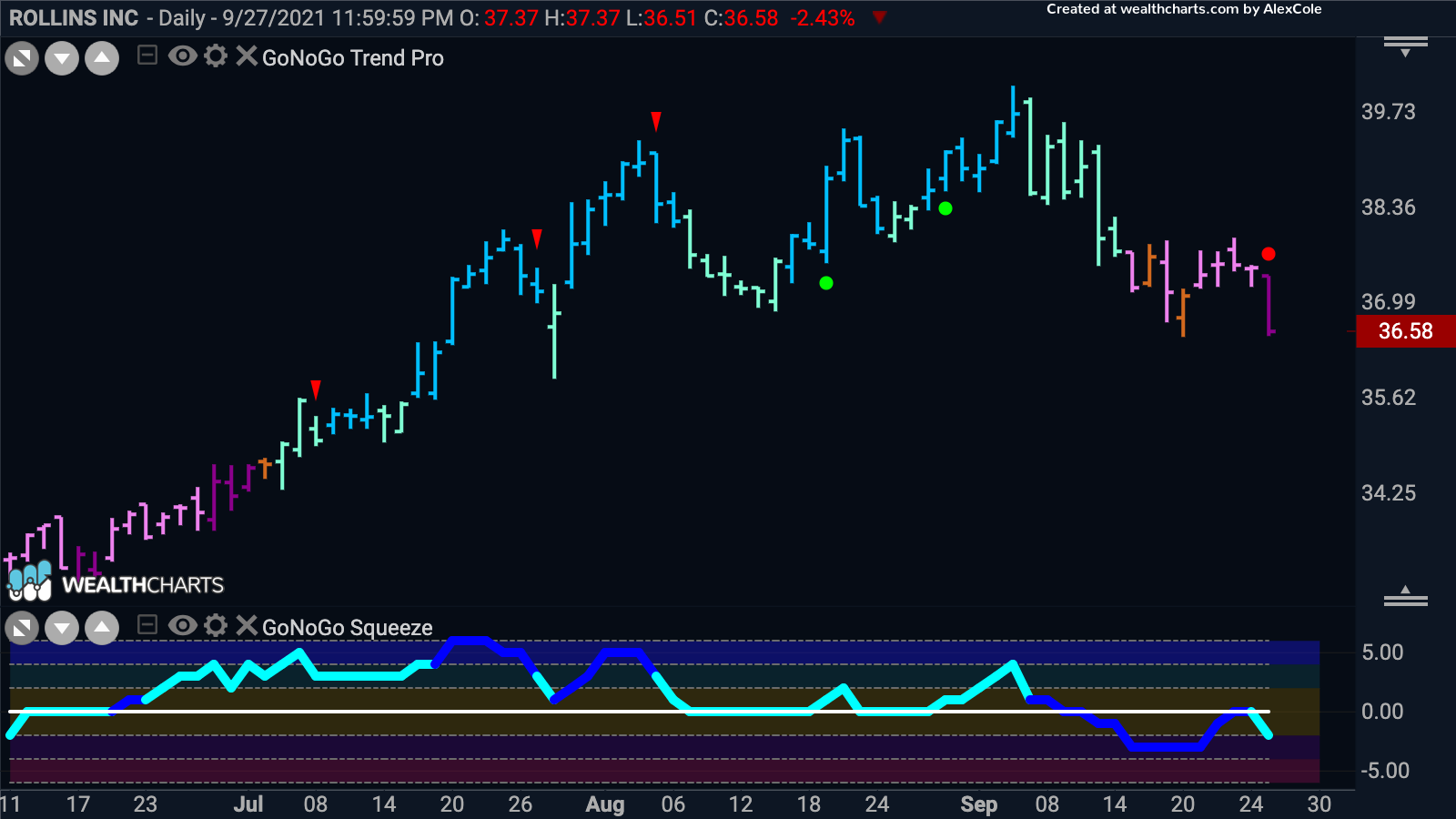Click red triangle marker near Jul 26
The width and height of the screenshot is (1456, 819).
[537, 238]
